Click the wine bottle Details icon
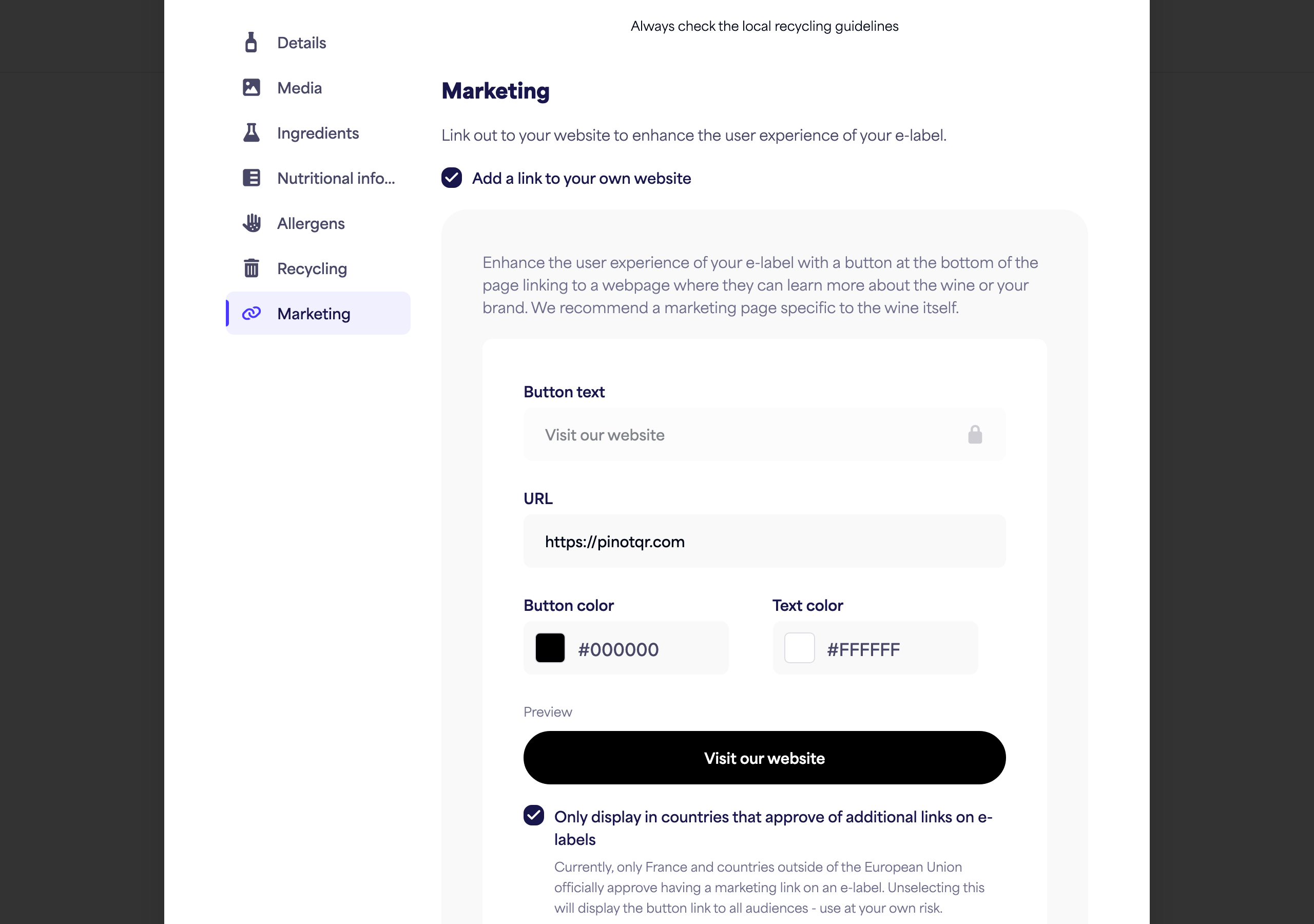 tap(250, 43)
